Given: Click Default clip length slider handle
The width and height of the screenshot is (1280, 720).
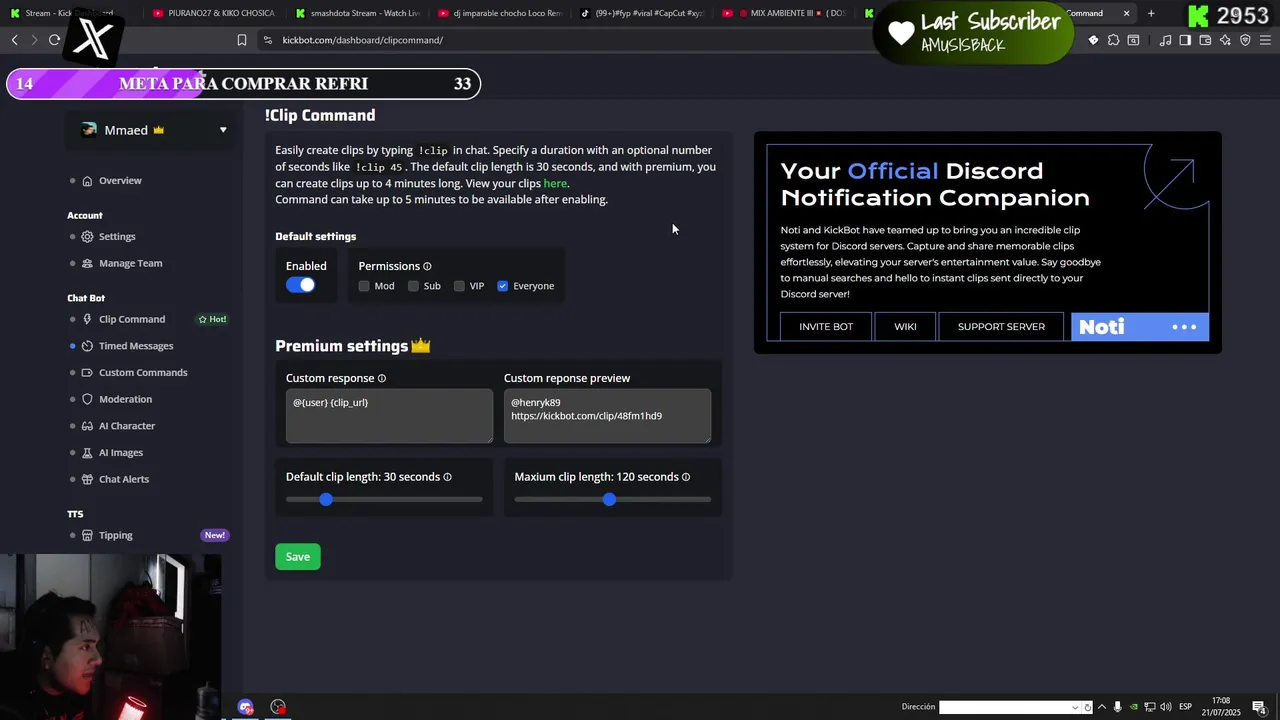Looking at the screenshot, I should pos(326,499).
